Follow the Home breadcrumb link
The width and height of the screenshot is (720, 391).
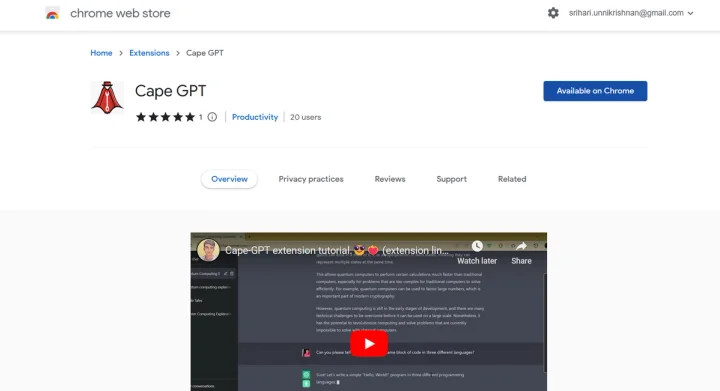(x=101, y=53)
